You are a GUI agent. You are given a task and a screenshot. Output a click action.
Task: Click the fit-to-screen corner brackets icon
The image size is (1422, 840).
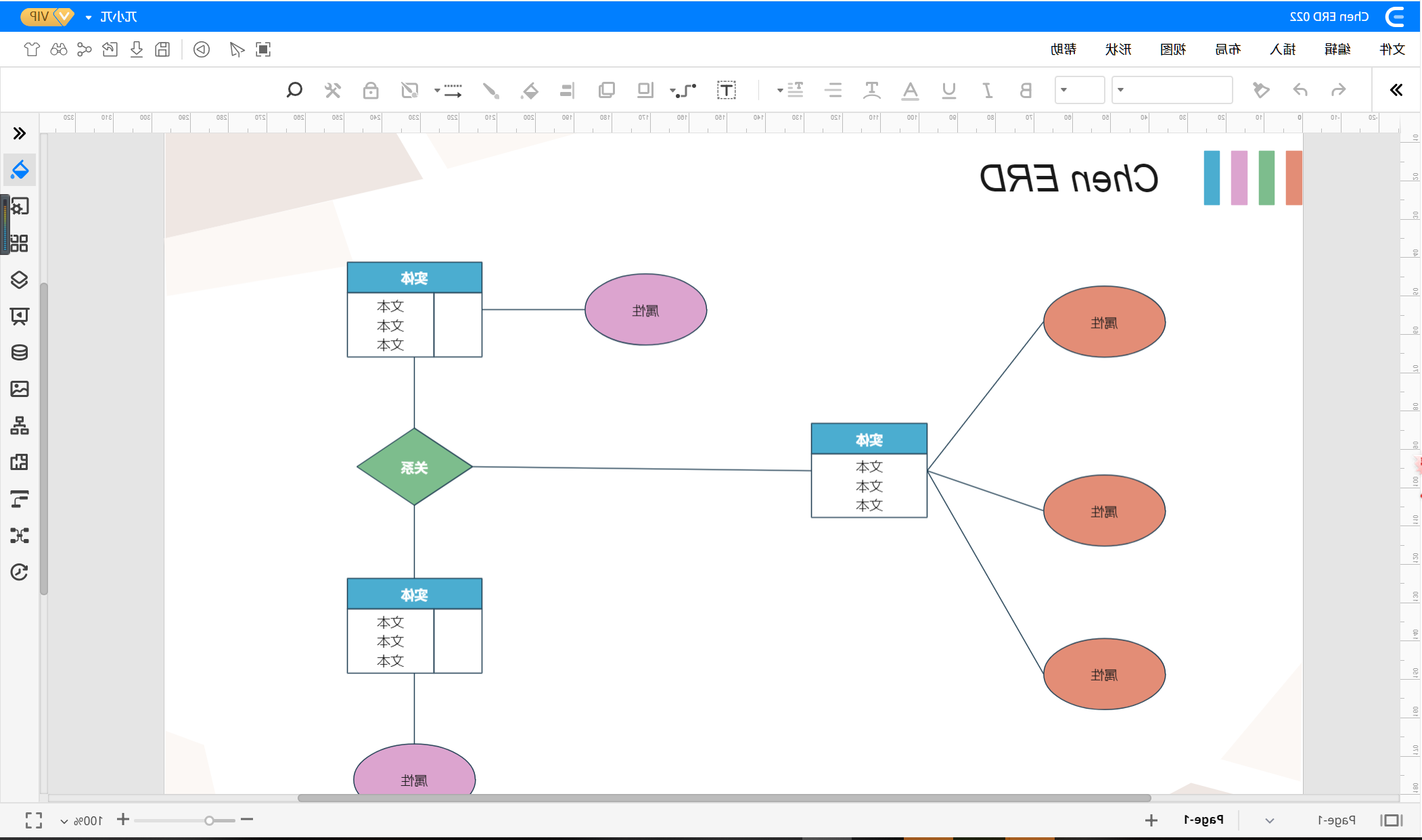(x=34, y=820)
